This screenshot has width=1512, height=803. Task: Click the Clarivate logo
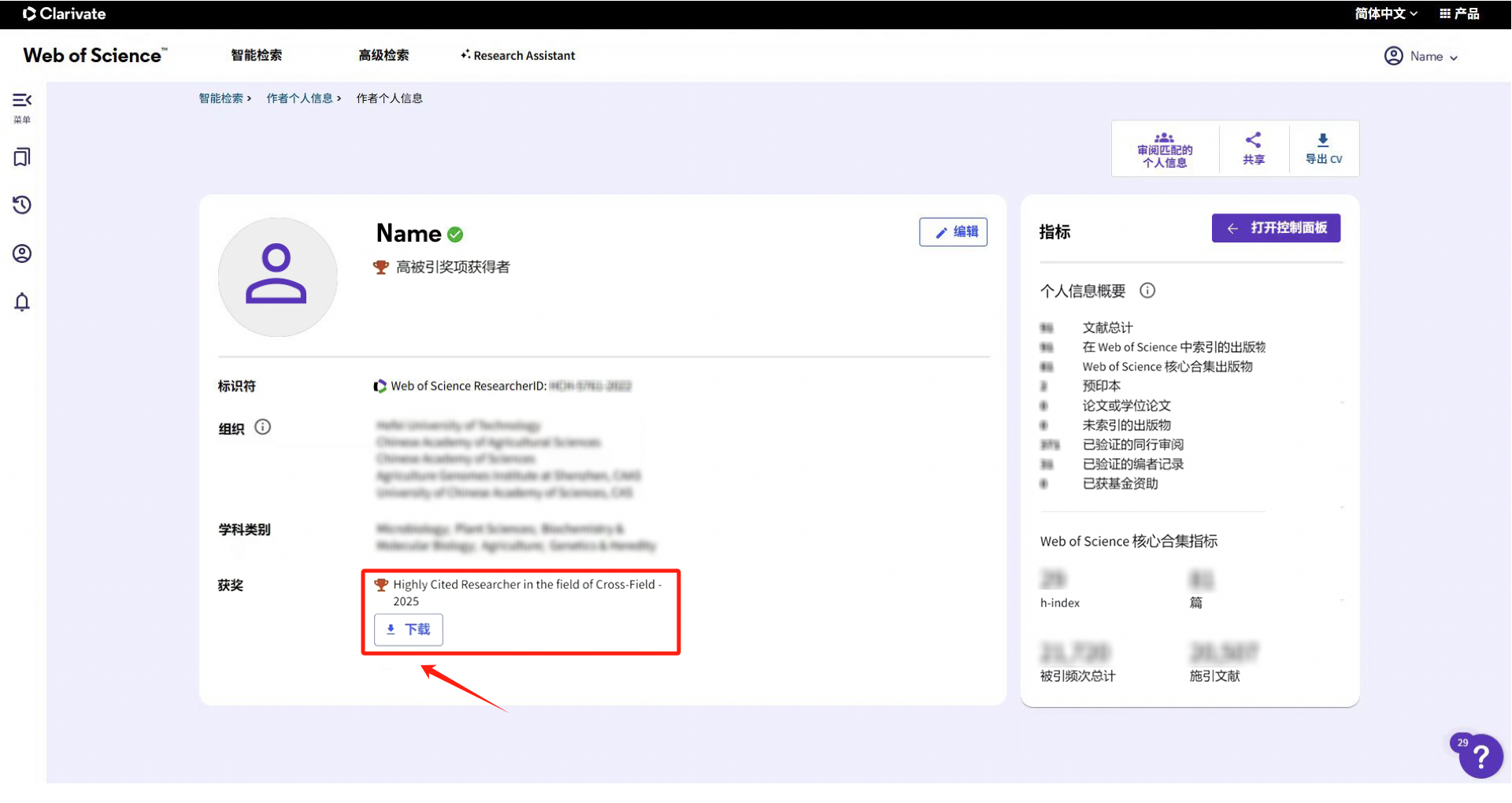tap(63, 13)
